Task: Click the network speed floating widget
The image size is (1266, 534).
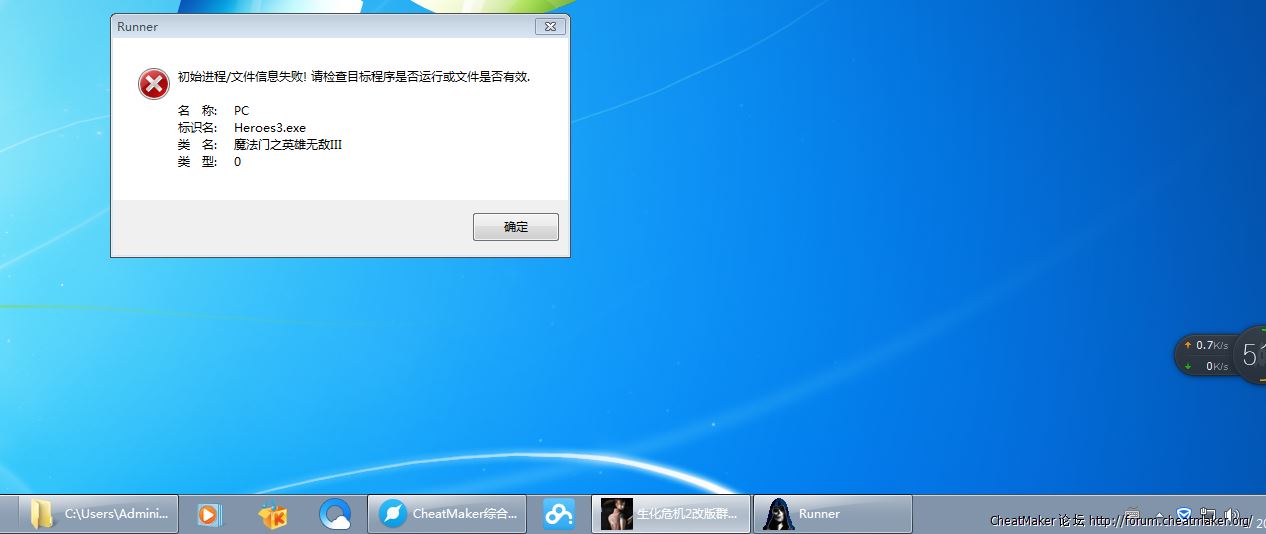Action: (x=1204, y=355)
